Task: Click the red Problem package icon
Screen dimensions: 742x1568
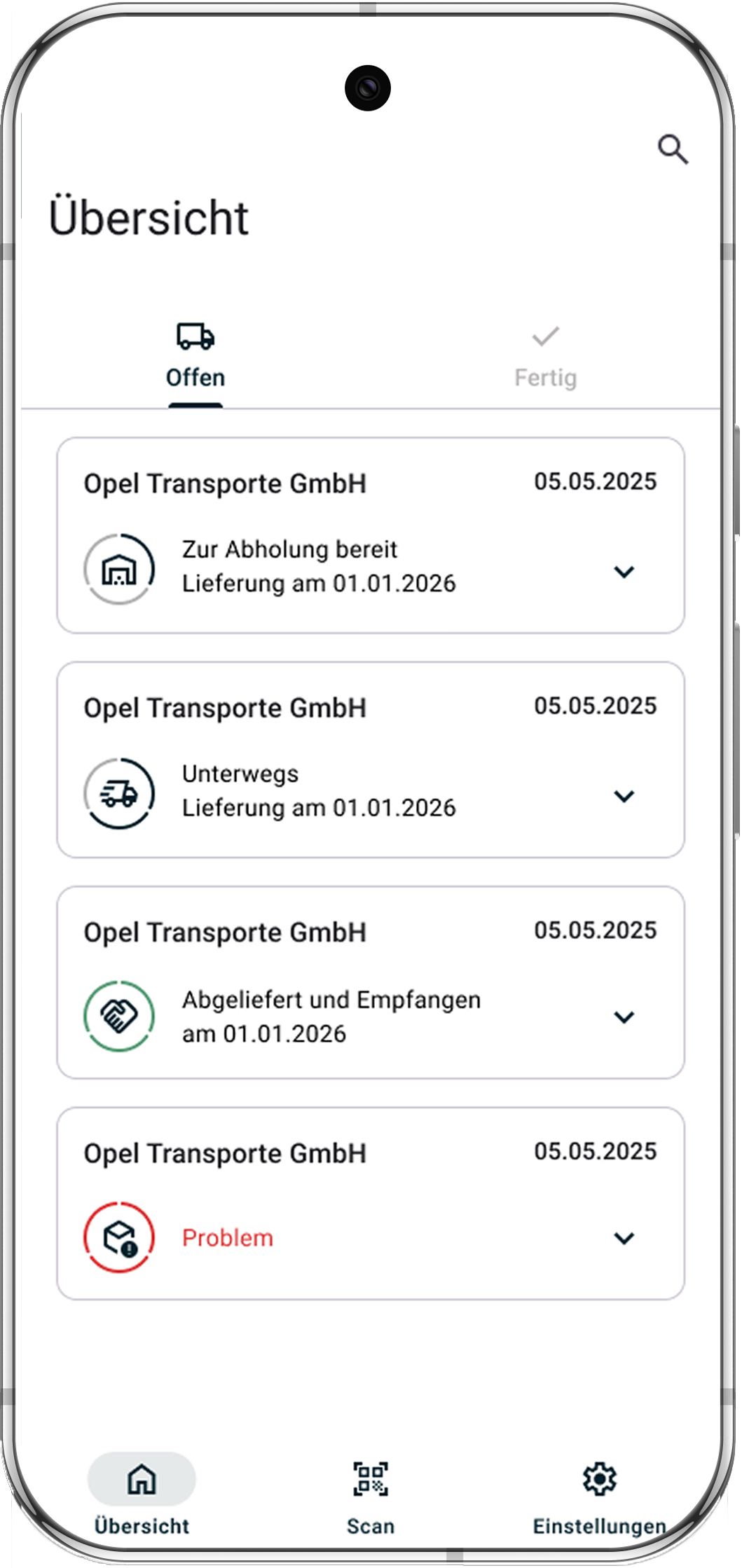Action: (x=119, y=1238)
